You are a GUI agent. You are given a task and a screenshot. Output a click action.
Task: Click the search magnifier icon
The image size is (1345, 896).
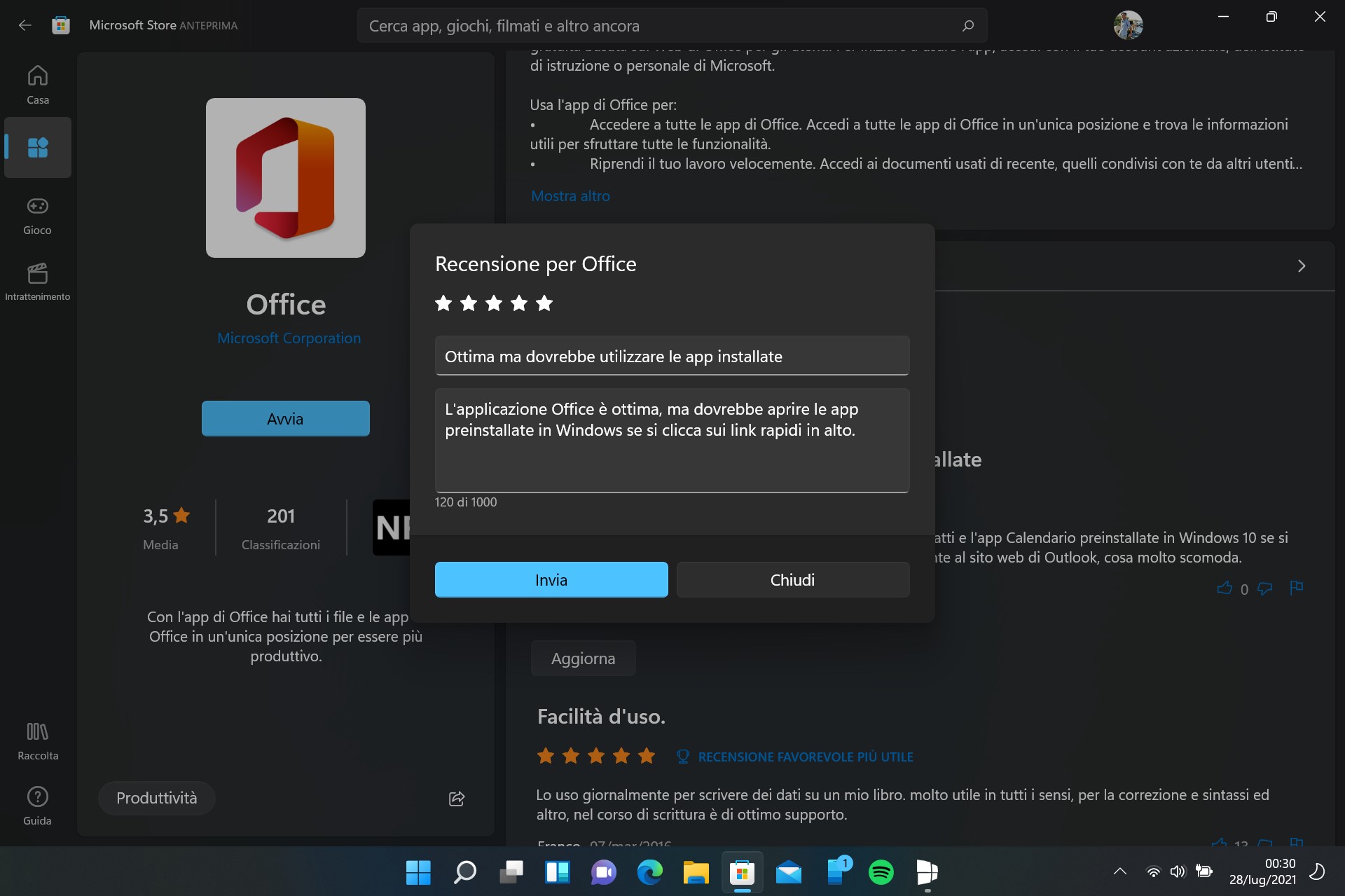968,26
